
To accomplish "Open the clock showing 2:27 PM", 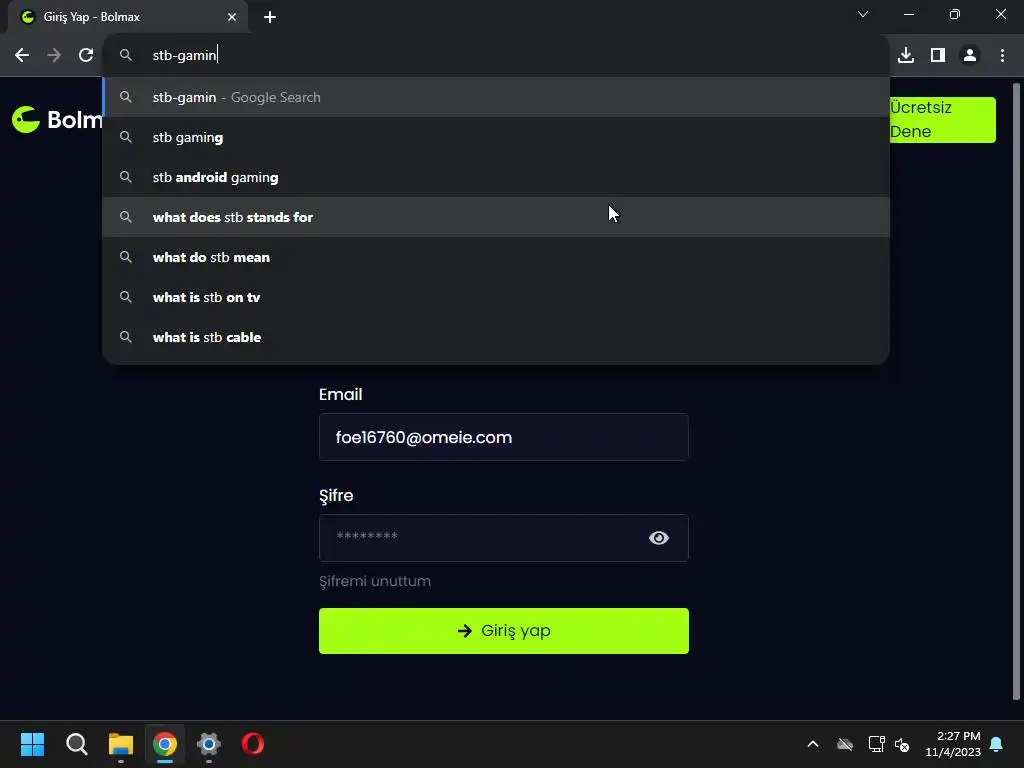I will point(953,744).
